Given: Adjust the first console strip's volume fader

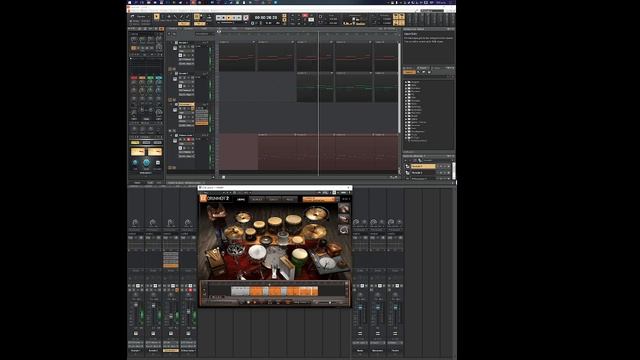Looking at the screenshot, I should [136, 305].
